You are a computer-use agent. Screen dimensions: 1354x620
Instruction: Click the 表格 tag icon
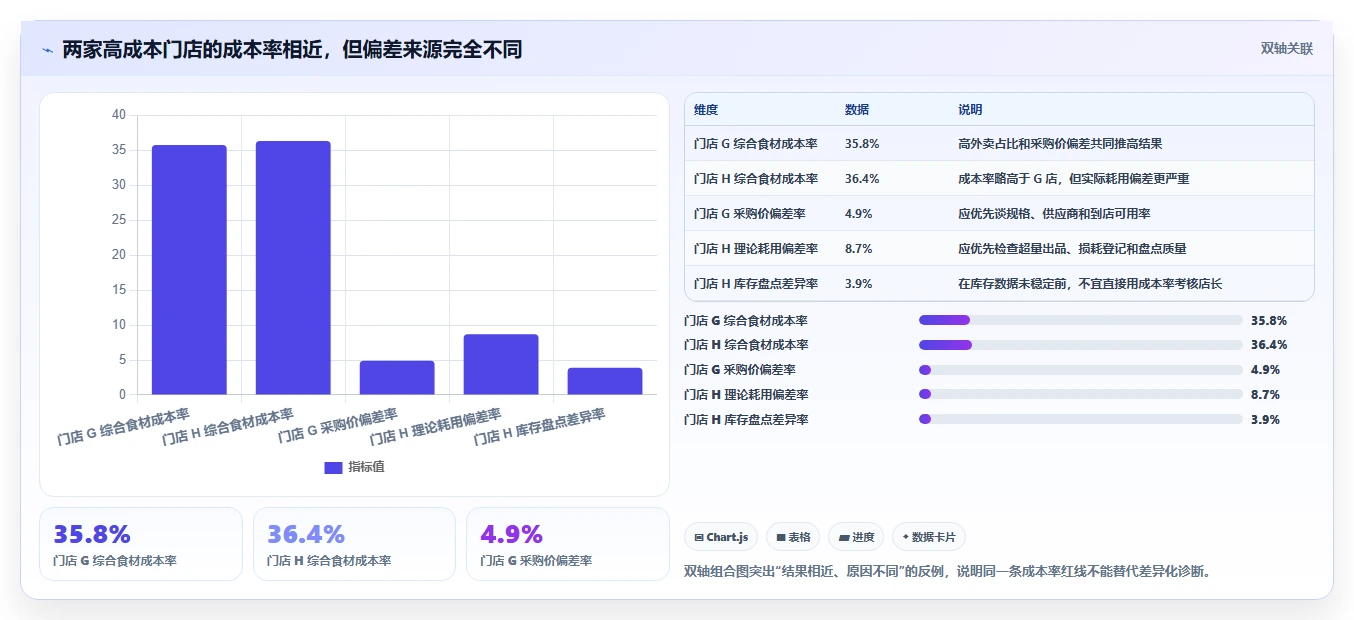point(781,538)
